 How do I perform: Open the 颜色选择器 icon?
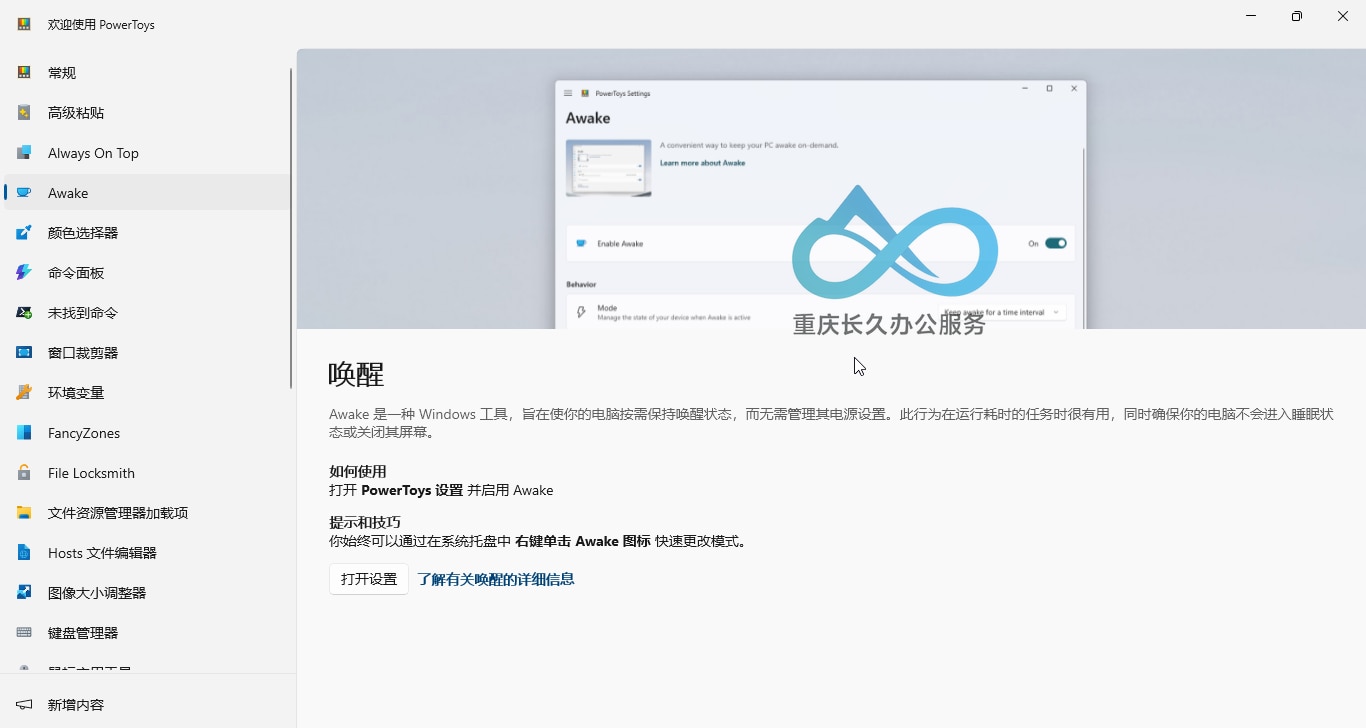pyautogui.click(x=24, y=233)
